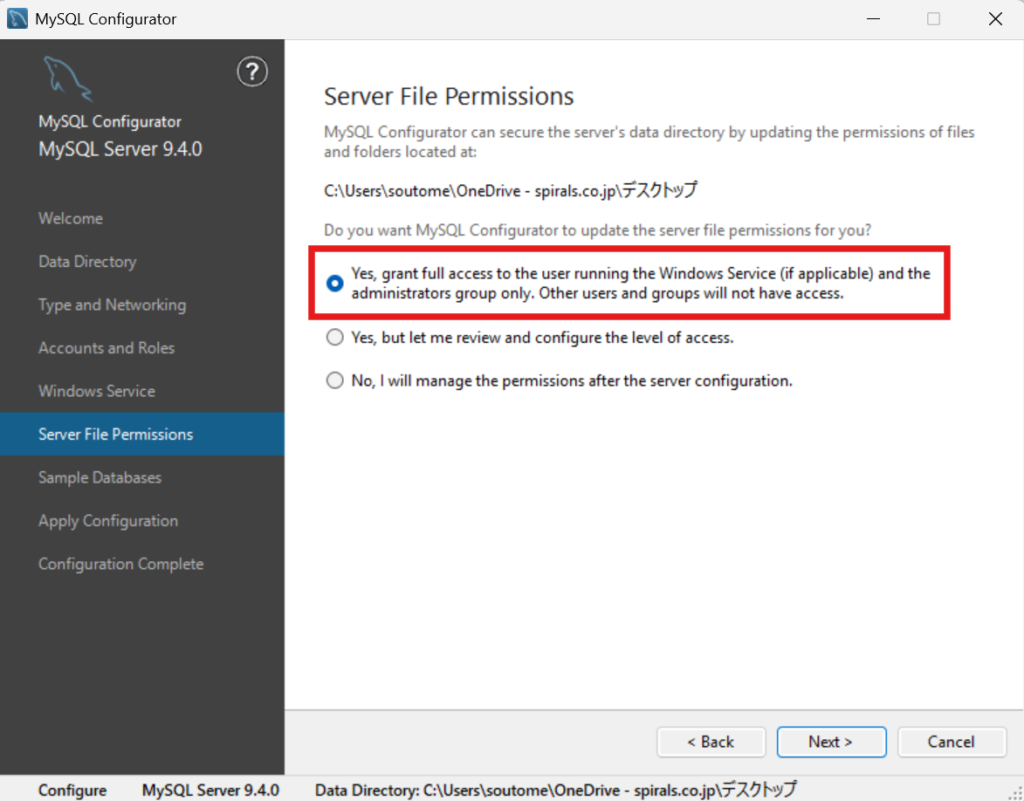The width and height of the screenshot is (1024, 801).
Task: Click the Back button
Action: point(710,742)
